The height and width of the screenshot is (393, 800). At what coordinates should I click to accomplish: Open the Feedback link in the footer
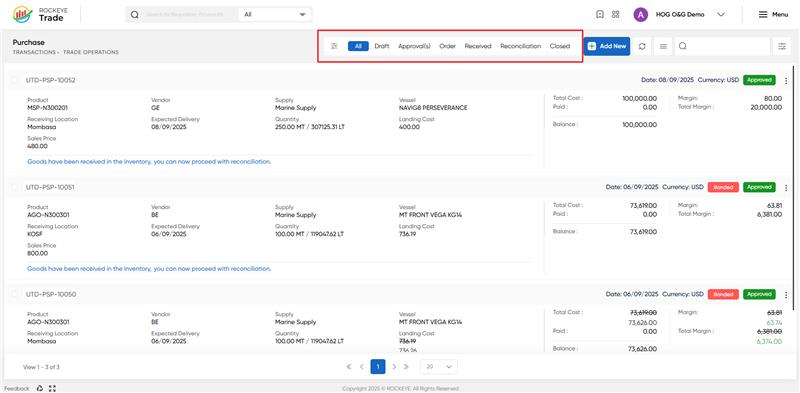coord(17,388)
